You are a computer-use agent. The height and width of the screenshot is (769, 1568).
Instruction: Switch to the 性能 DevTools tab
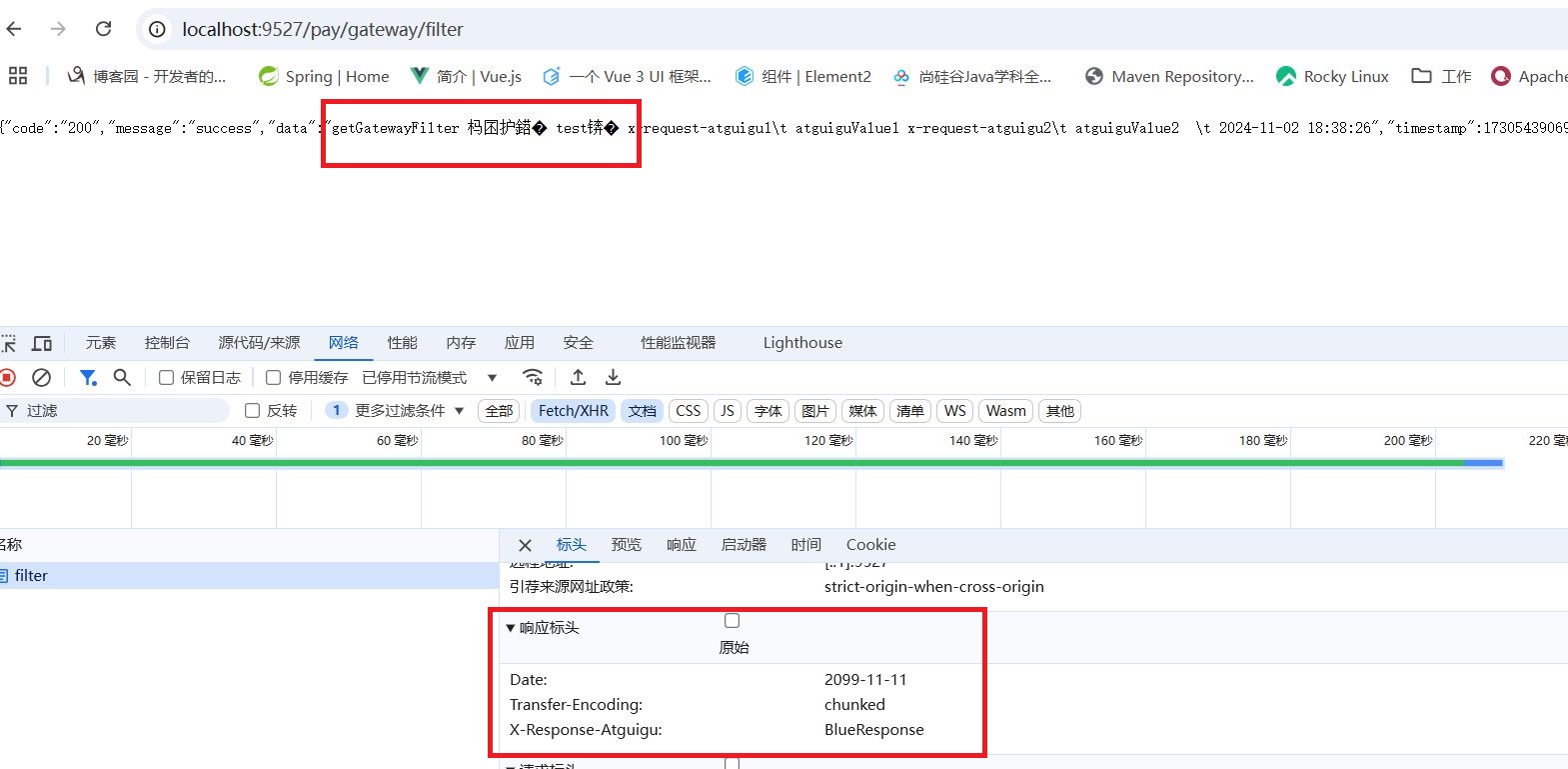click(403, 343)
